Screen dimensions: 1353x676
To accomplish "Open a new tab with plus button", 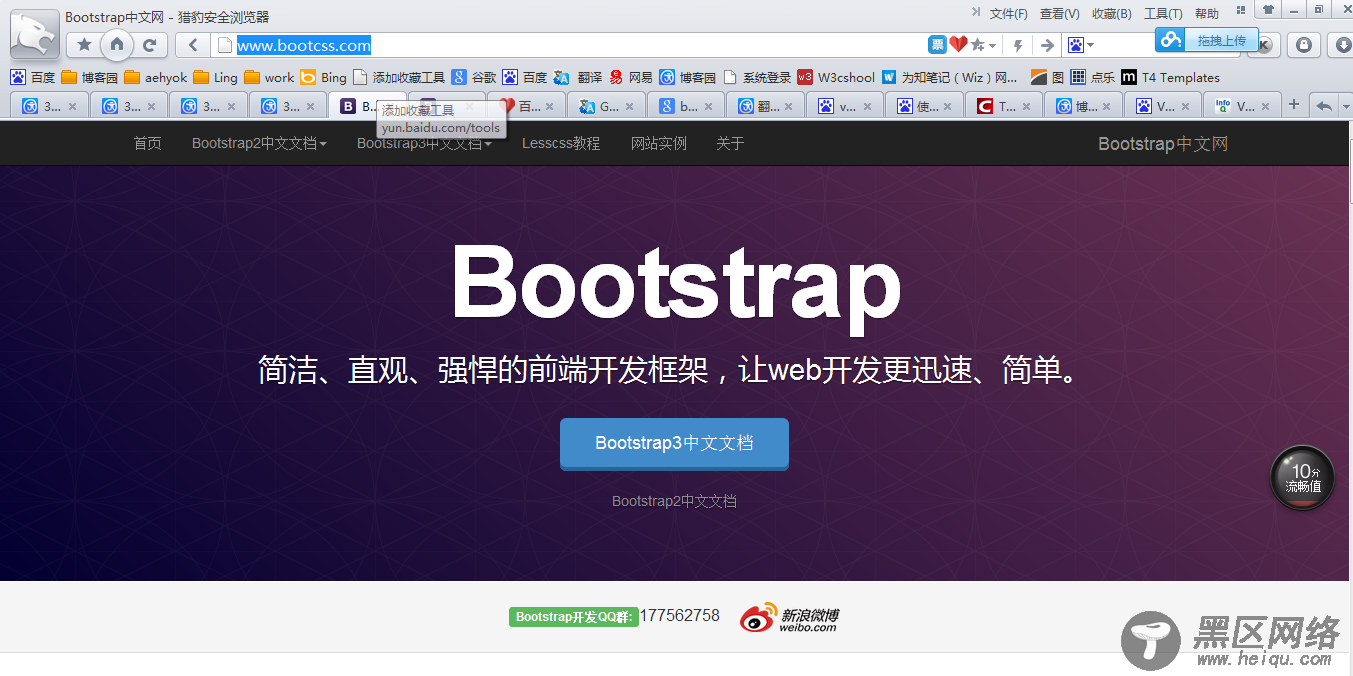I will click(1294, 104).
